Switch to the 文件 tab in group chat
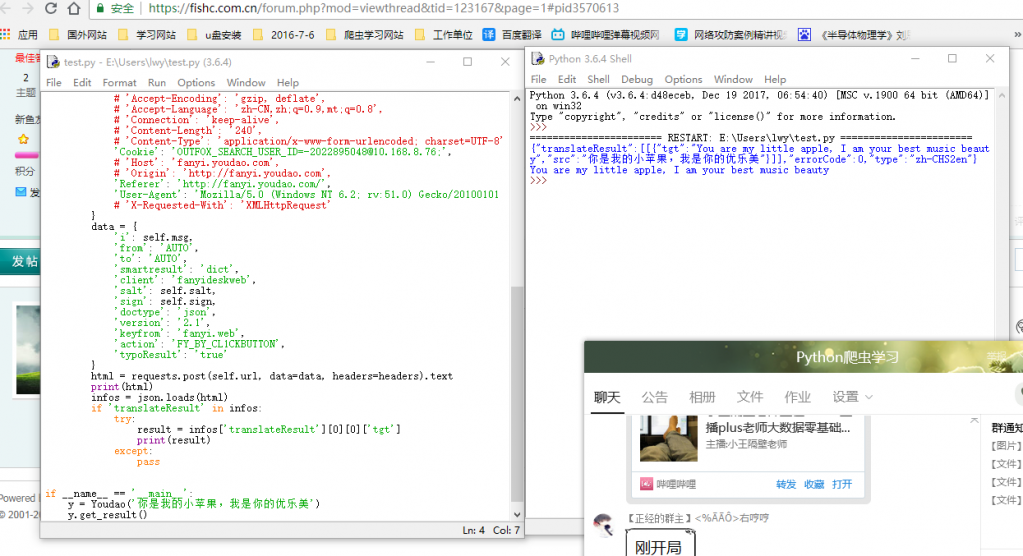The image size is (1023, 556). click(750, 397)
